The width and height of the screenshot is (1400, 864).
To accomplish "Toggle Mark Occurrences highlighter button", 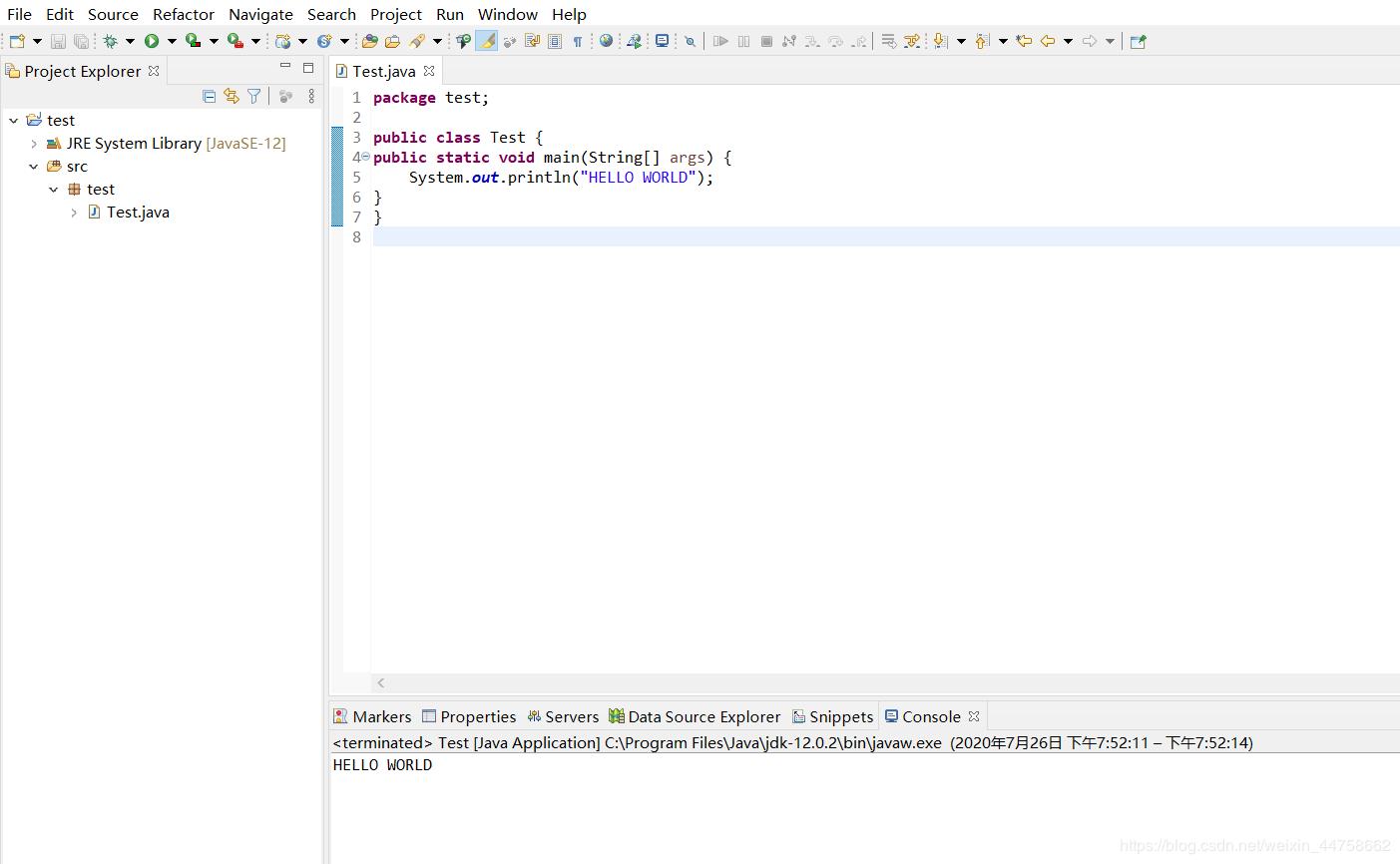I will click(x=486, y=41).
